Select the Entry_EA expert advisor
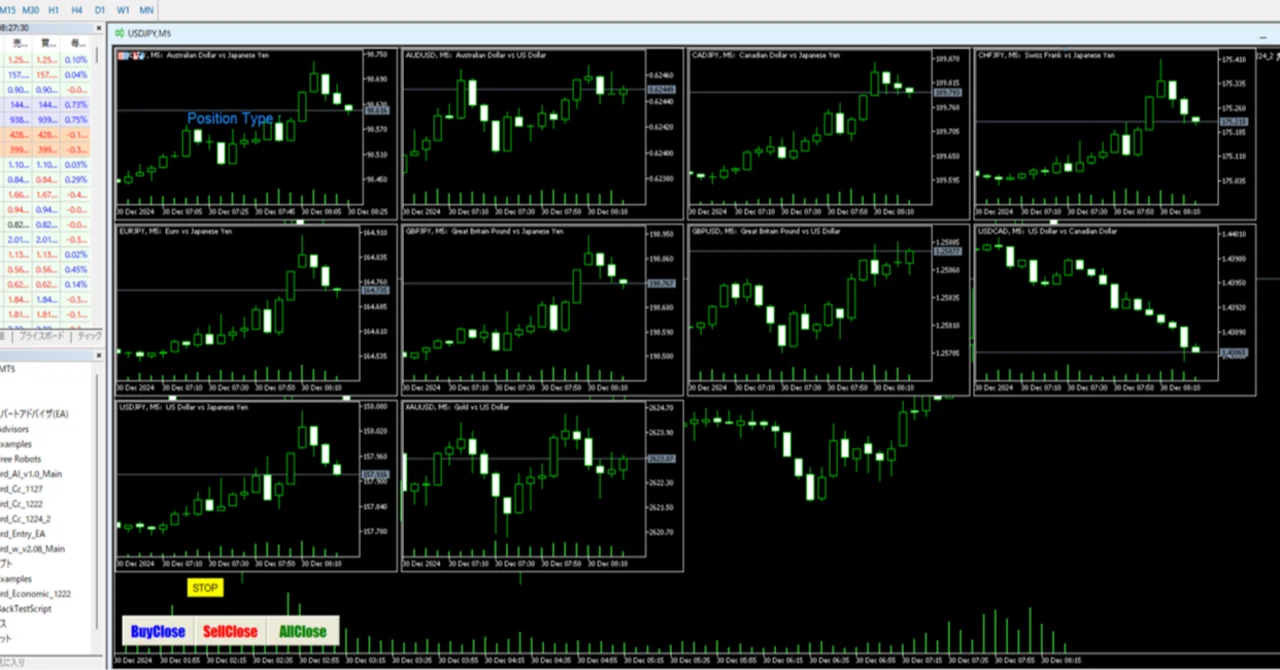The image size is (1280, 670). coord(23,534)
